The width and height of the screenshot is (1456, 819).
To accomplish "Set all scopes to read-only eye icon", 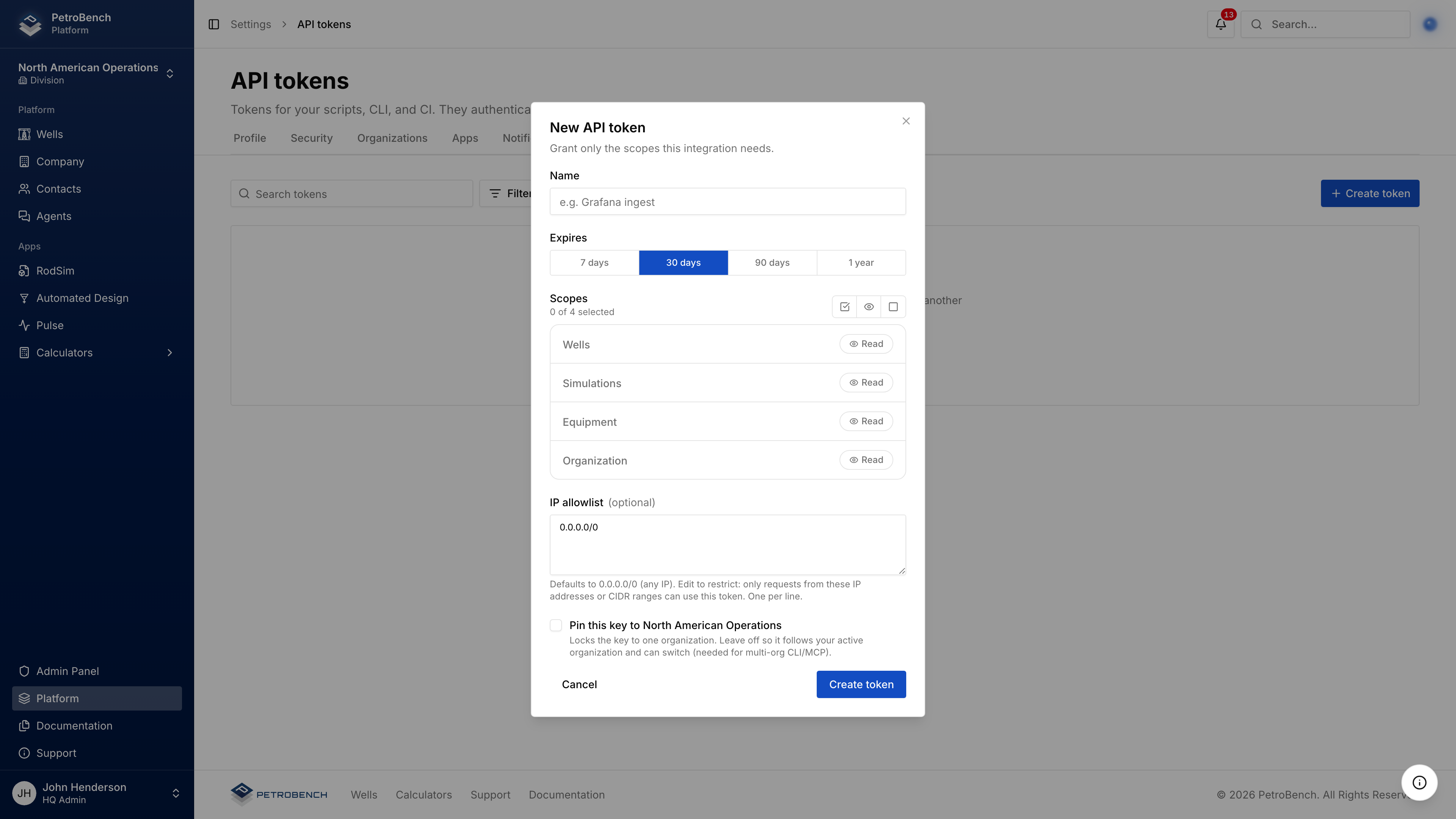I will coord(869,307).
